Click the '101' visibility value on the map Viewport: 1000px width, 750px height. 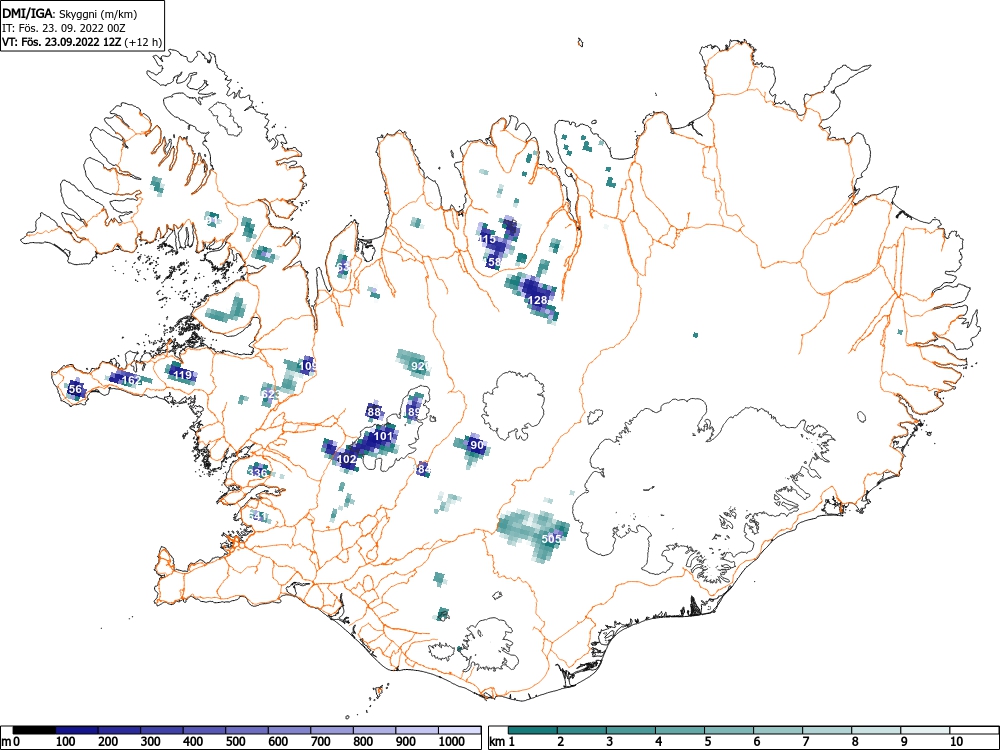[x=383, y=436]
